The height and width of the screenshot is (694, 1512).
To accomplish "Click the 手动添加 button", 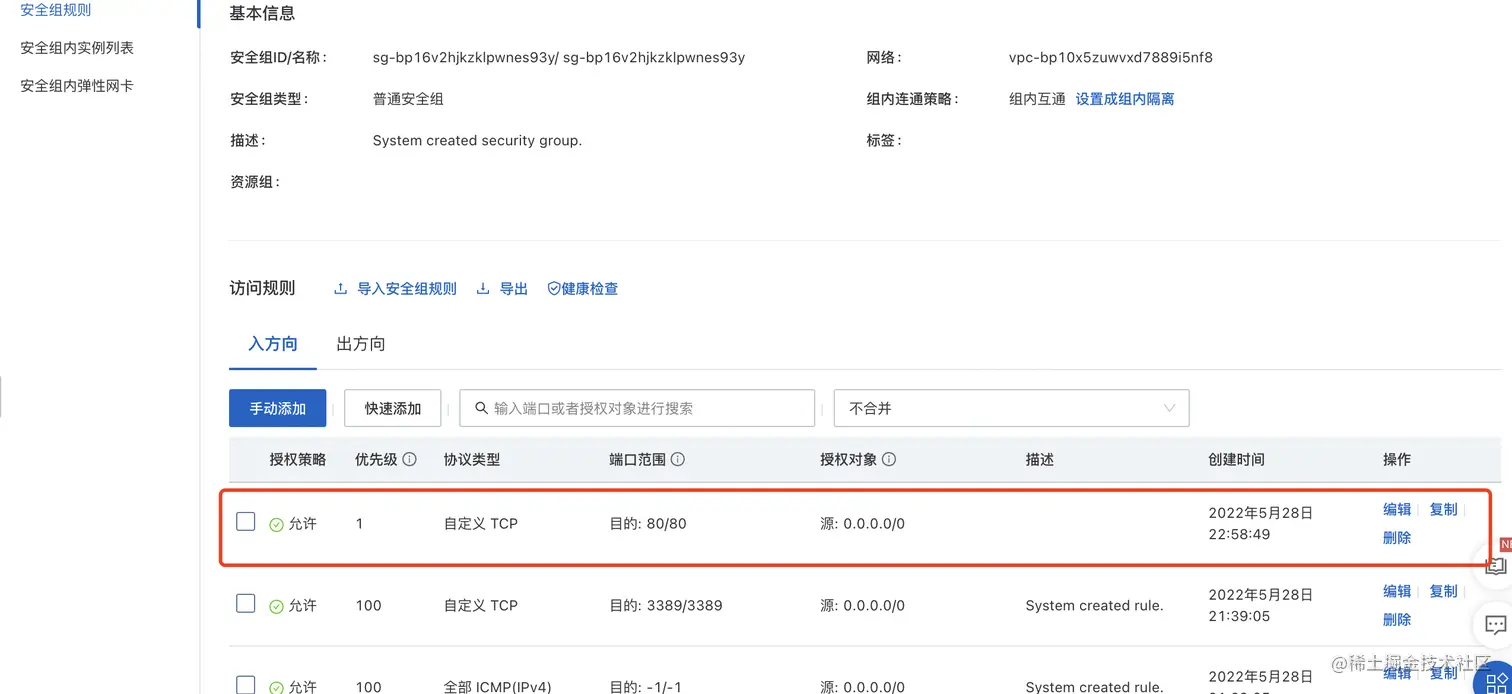I will [x=278, y=408].
